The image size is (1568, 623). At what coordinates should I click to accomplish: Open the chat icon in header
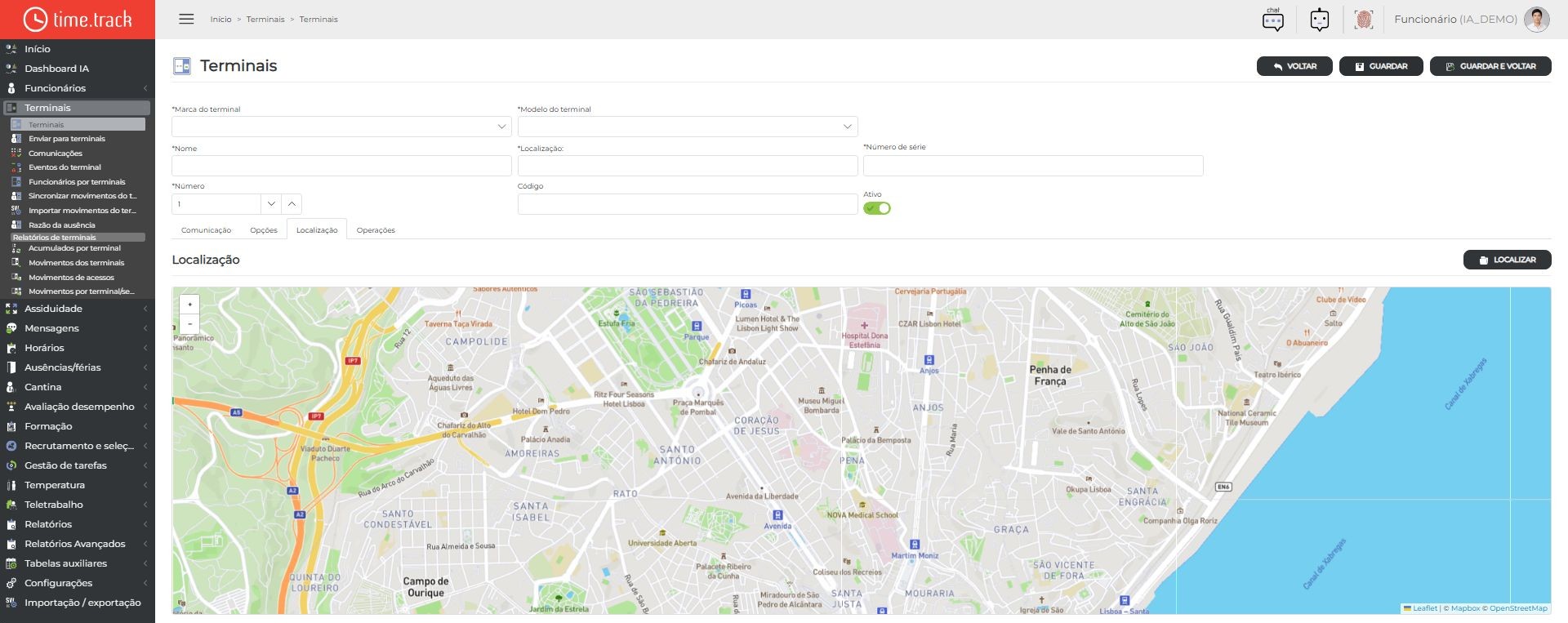[1273, 20]
